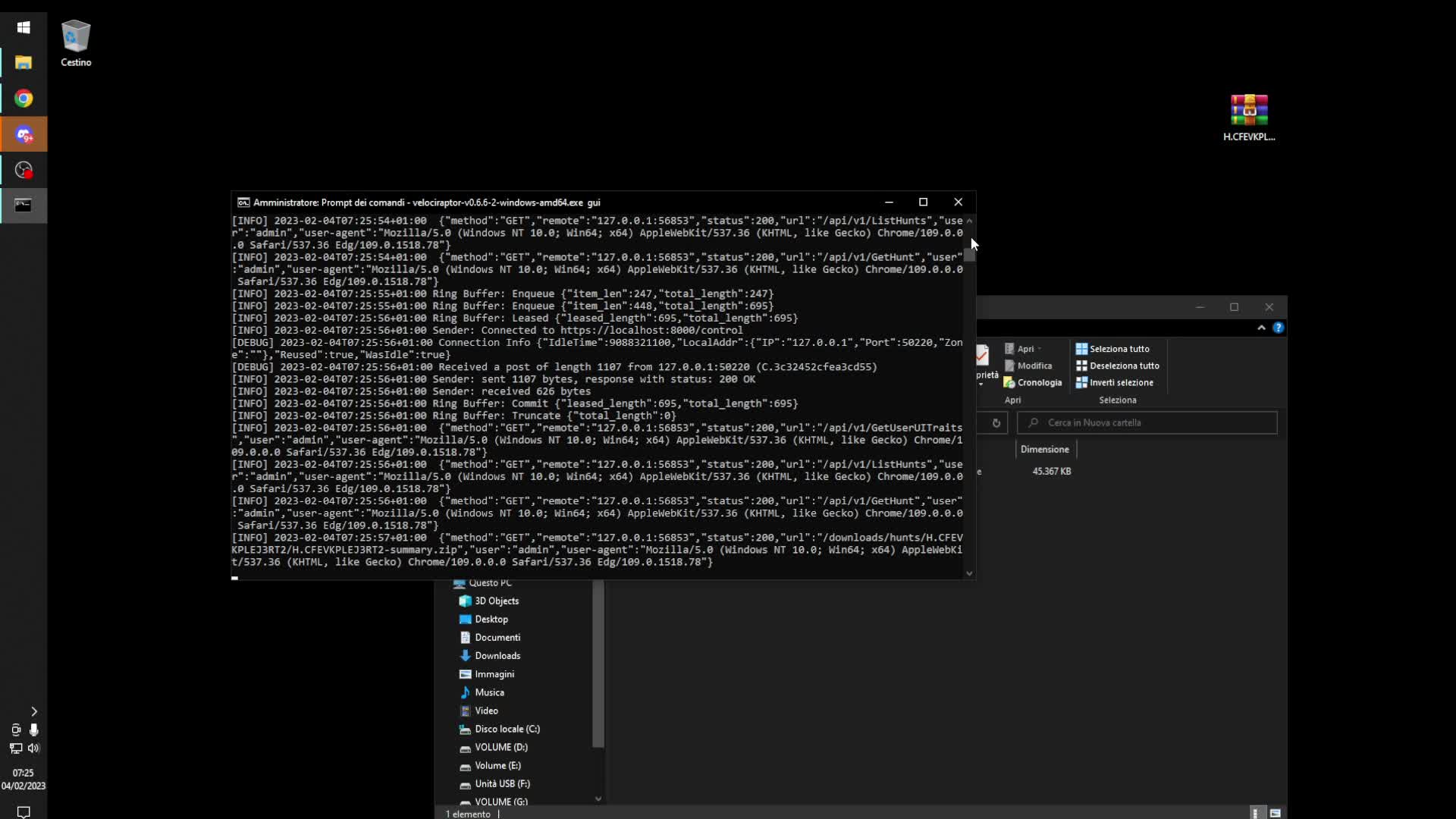Open File Explorer from the taskbar
The height and width of the screenshot is (819, 1456).
coord(24,63)
